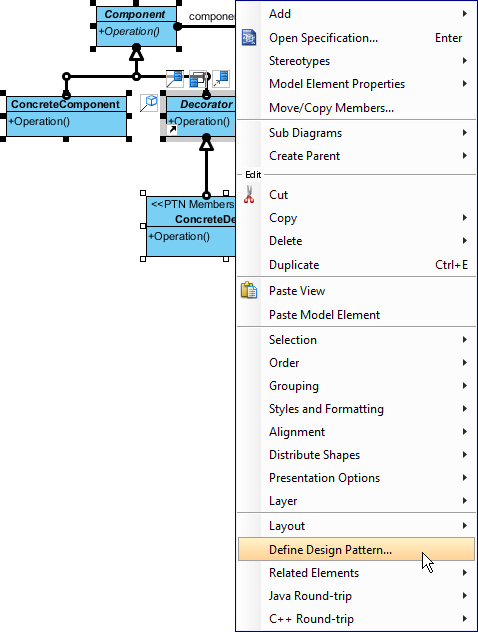The image size is (478, 632).
Task: Click the Open Specification document icon
Action: pos(249,38)
